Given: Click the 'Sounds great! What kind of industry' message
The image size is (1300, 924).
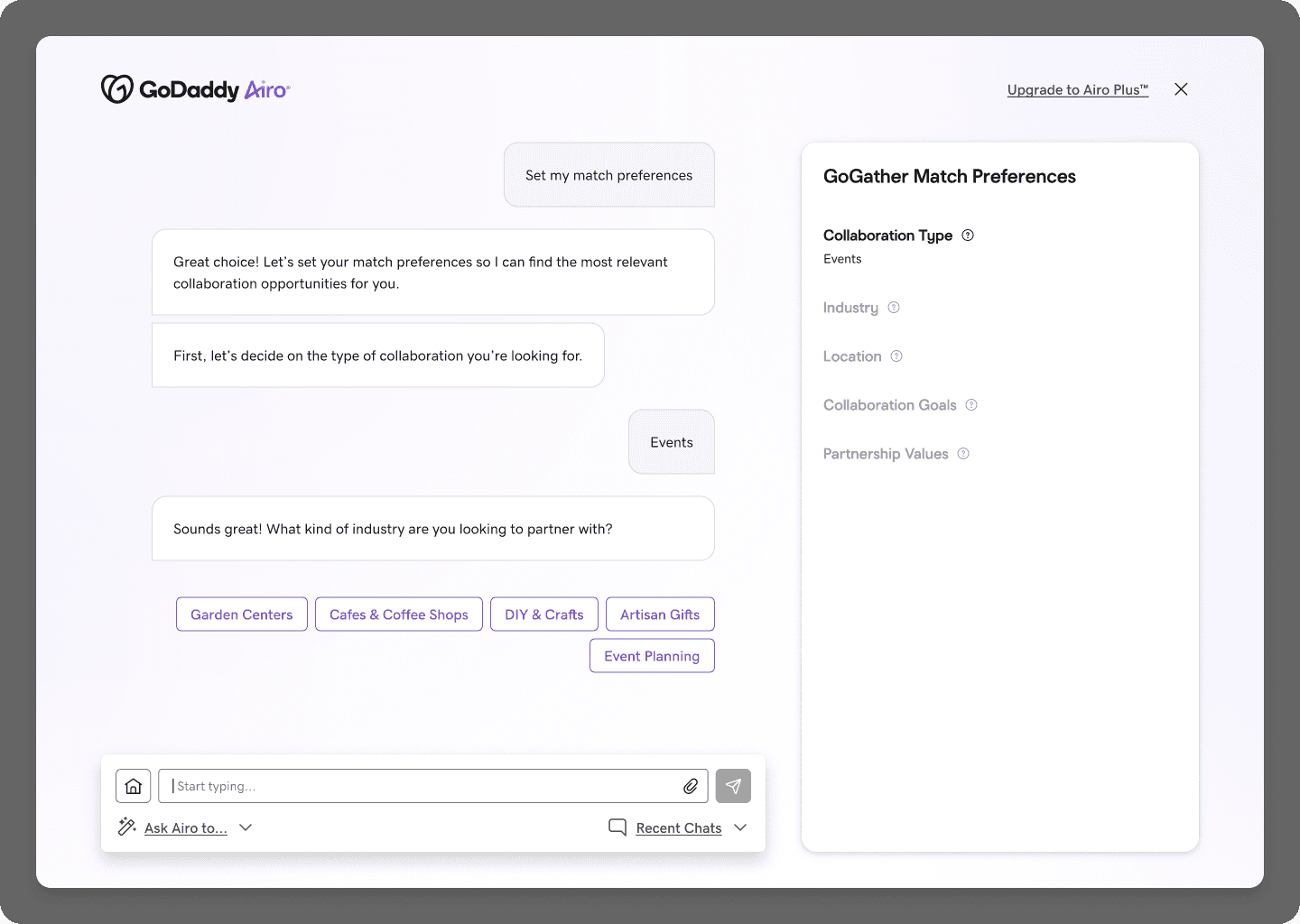Looking at the screenshot, I should coord(433,529).
